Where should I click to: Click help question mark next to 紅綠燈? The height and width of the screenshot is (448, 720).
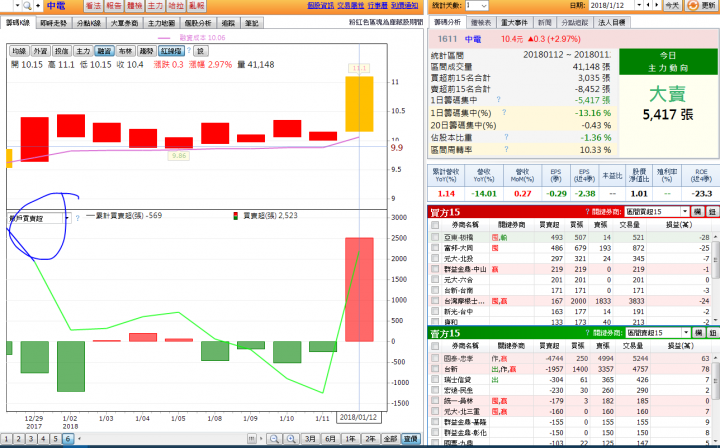pos(189,50)
